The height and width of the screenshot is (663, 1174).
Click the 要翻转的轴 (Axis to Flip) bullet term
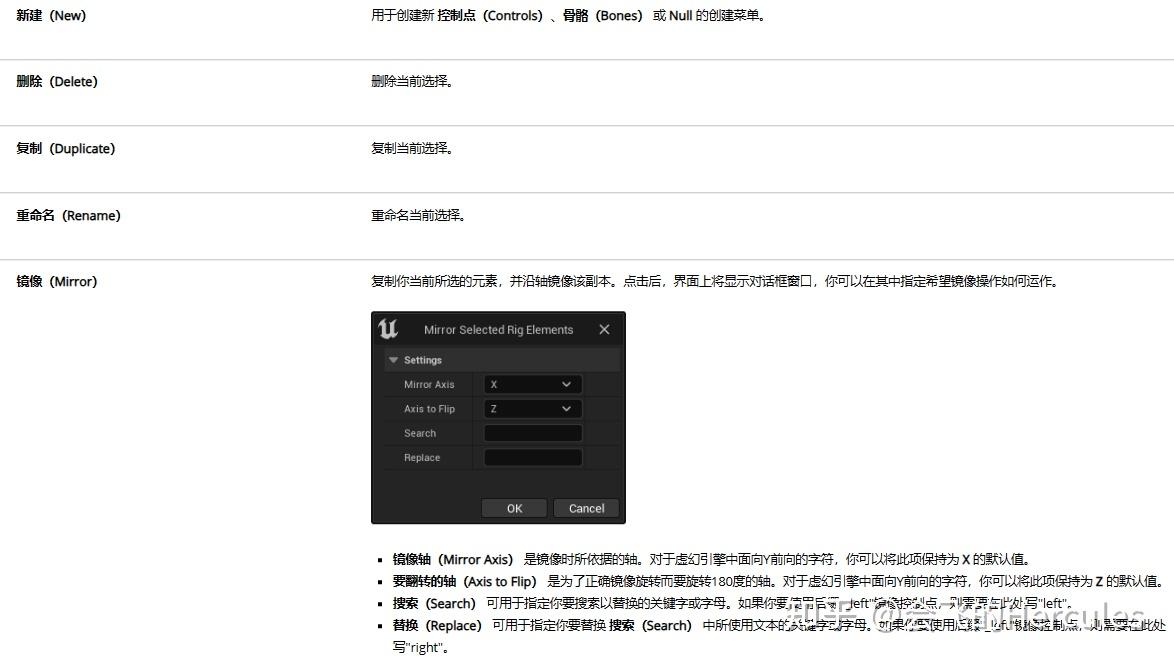(465, 581)
